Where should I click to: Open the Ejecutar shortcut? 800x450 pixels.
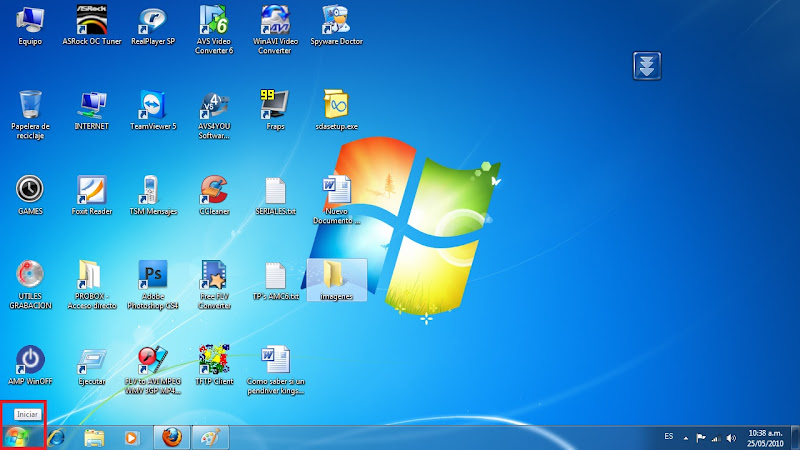click(x=92, y=365)
